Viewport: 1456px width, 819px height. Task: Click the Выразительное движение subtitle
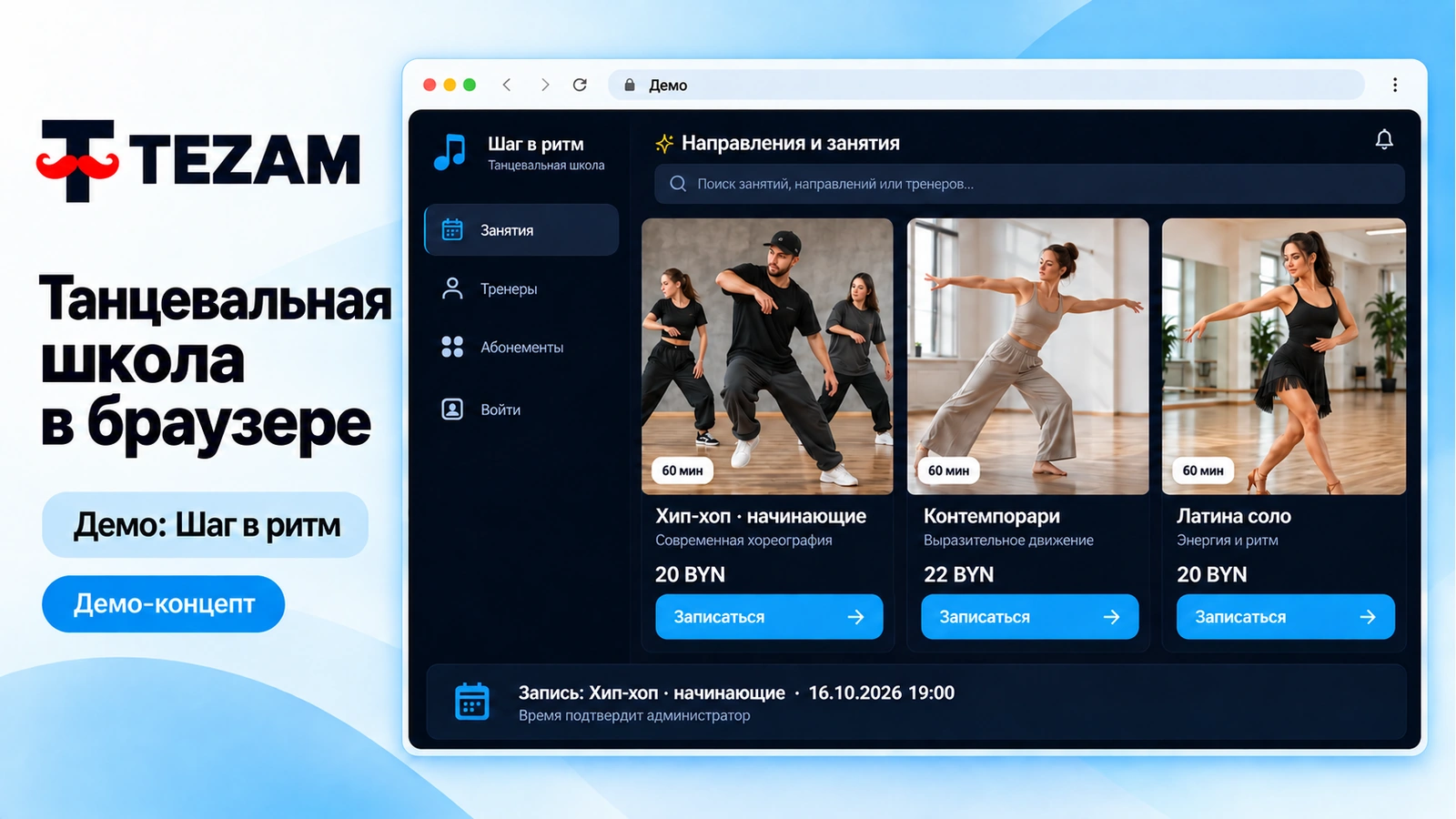pyautogui.click(x=1008, y=541)
